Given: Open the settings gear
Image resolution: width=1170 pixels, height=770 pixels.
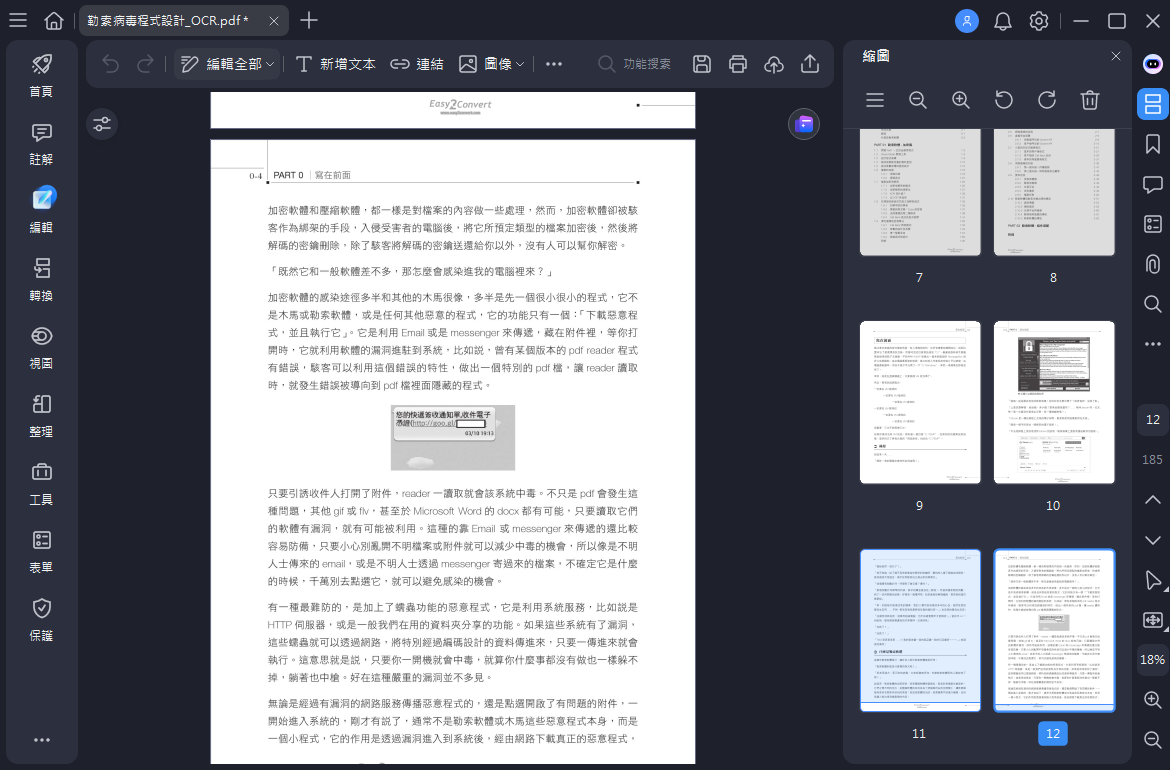Looking at the screenshot, I should 1039,21.
